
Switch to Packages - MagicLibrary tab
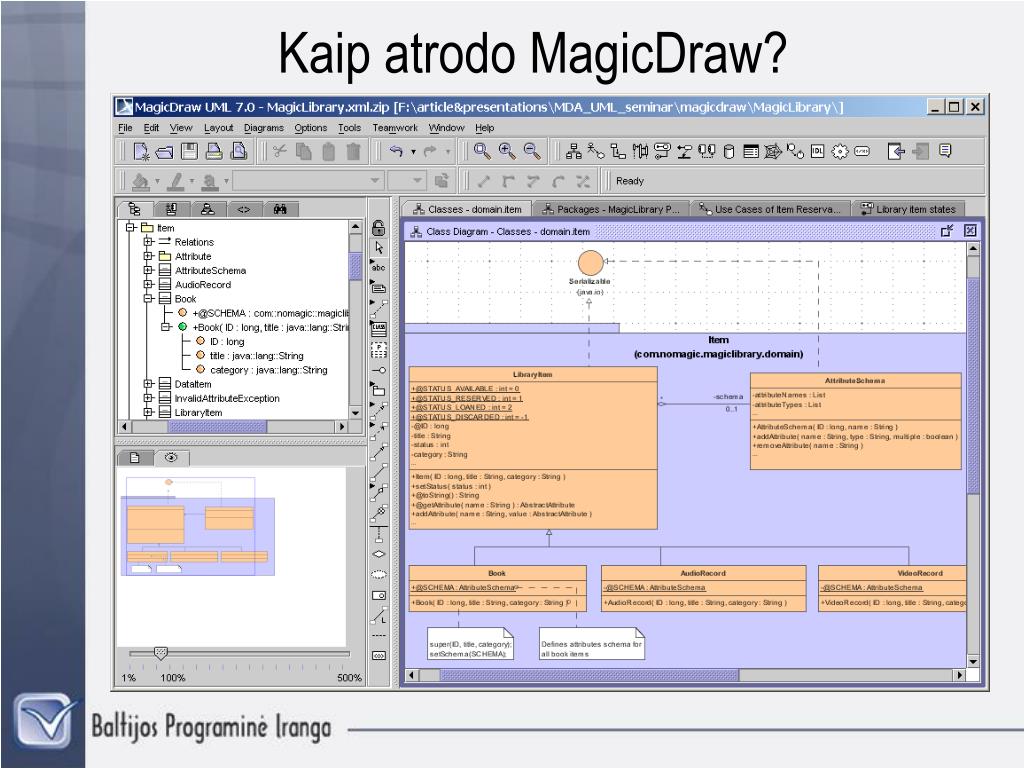611,209
